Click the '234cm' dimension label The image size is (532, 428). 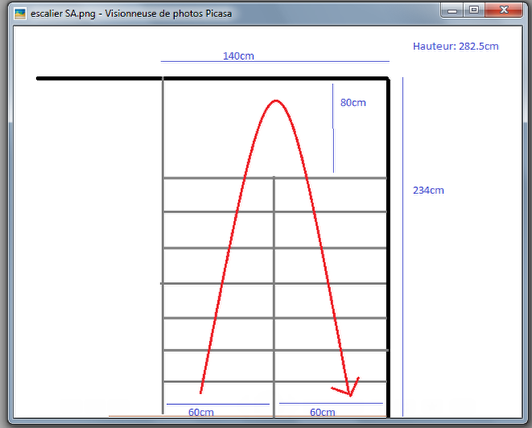point(429,190)
